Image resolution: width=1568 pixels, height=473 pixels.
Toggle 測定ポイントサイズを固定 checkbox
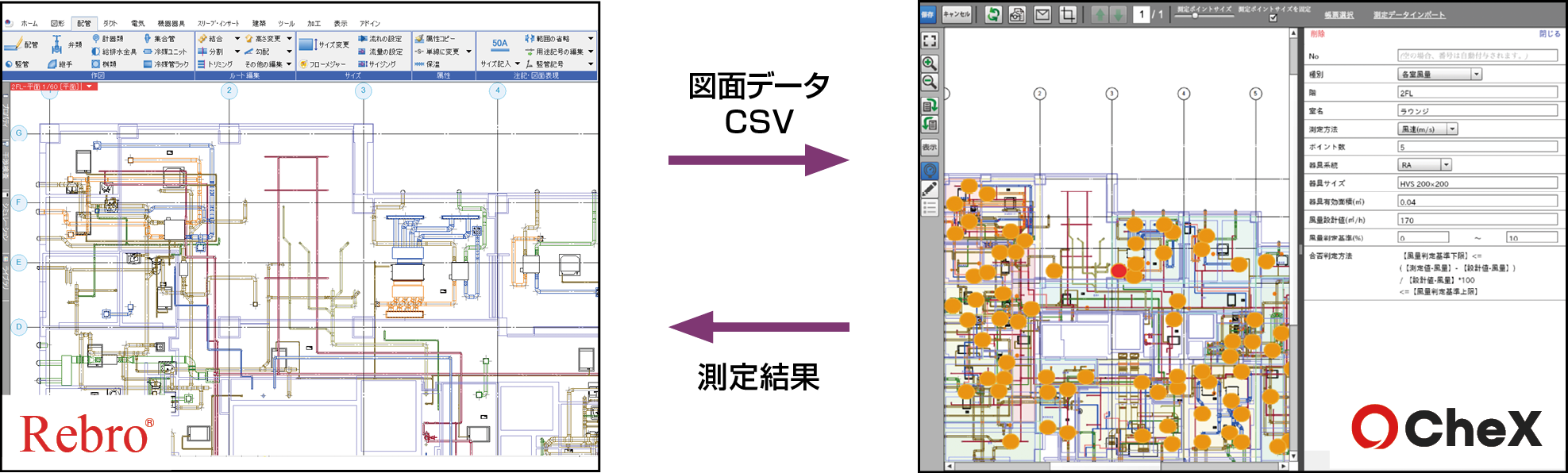pos(1273,17)
